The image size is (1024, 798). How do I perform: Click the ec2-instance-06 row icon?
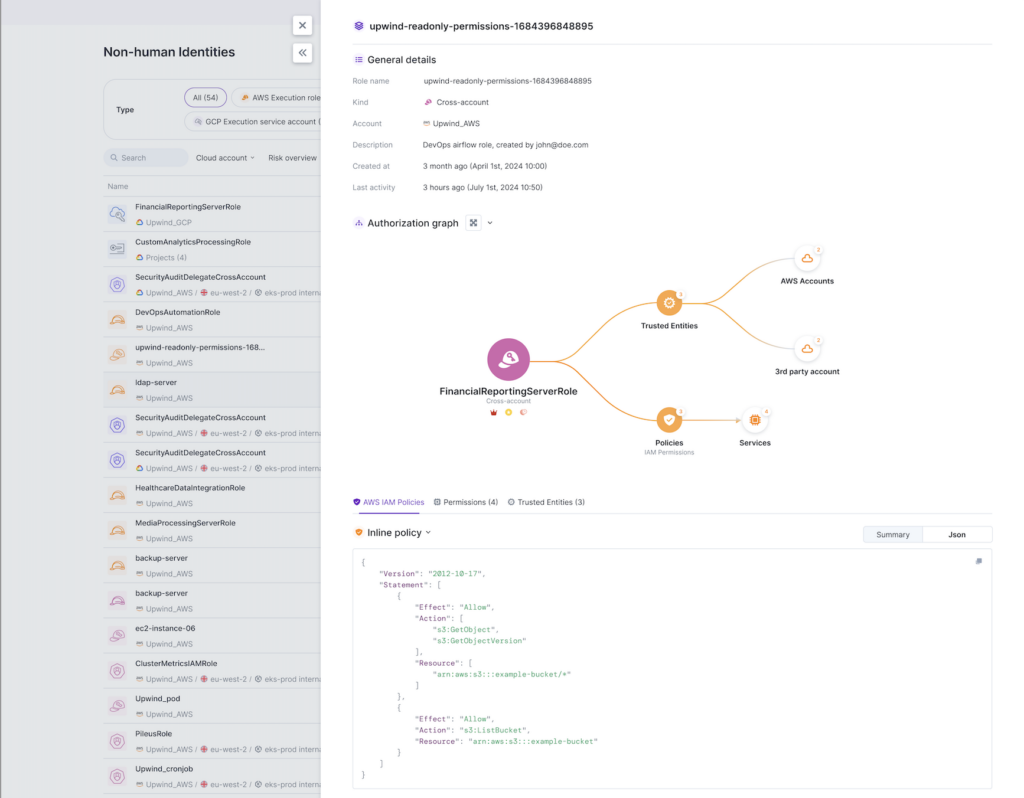point(118,635)
